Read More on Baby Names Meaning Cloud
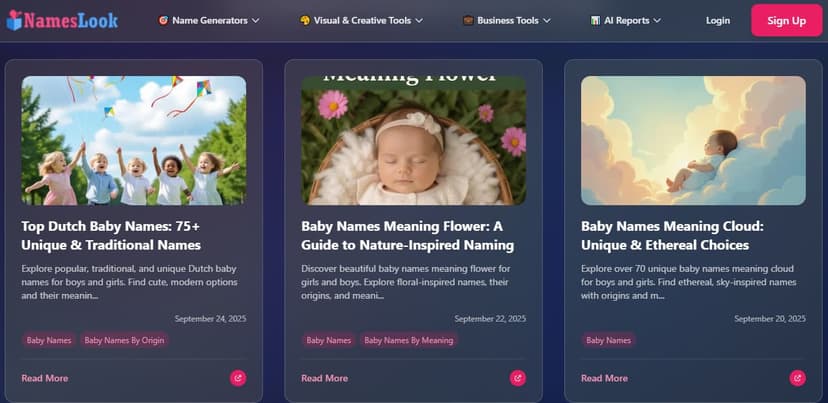The height and width of the screenshot is (403, 828). [604, 378]
